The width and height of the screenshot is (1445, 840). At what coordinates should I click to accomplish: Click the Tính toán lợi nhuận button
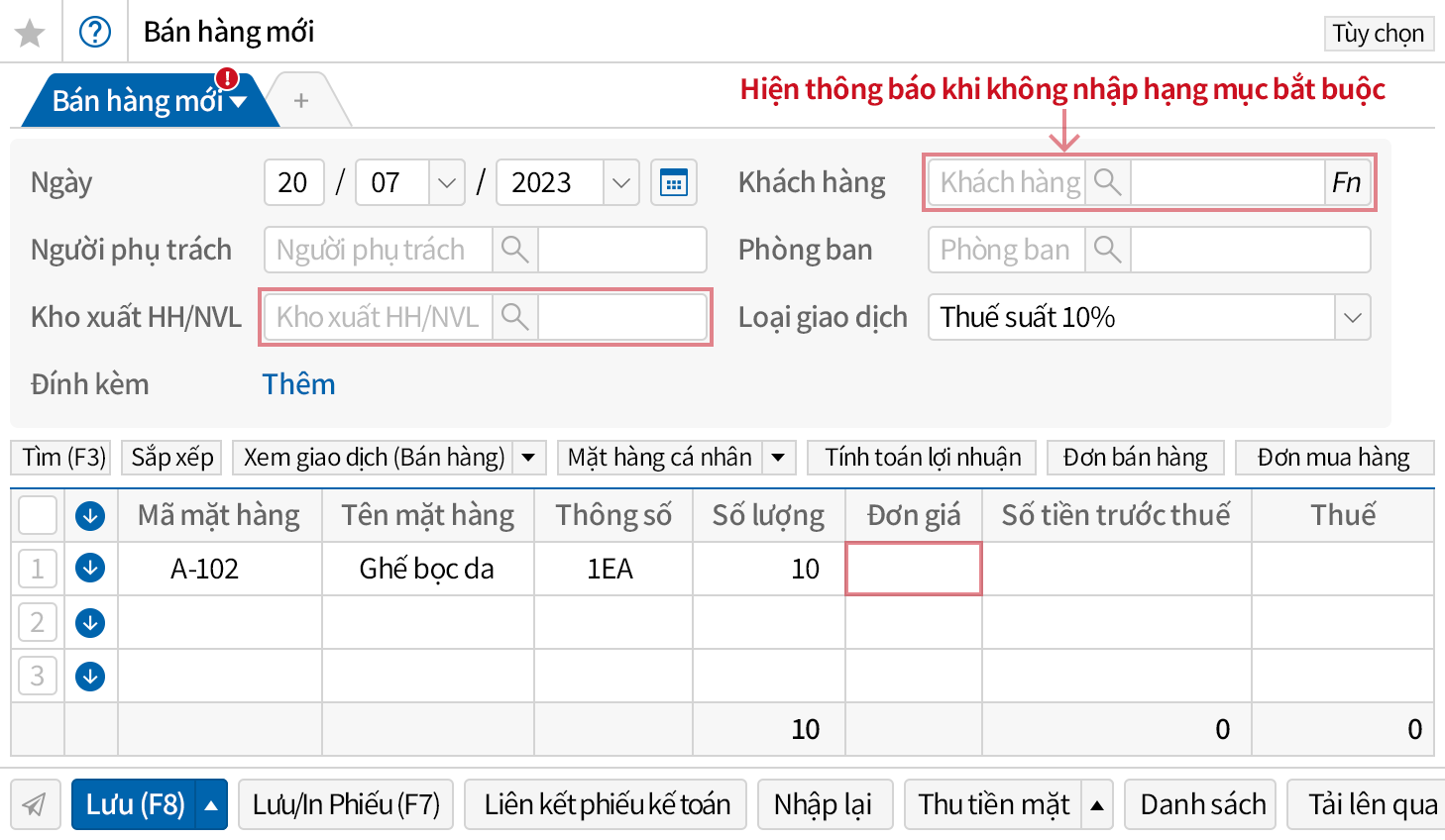[x=922, y=458]
